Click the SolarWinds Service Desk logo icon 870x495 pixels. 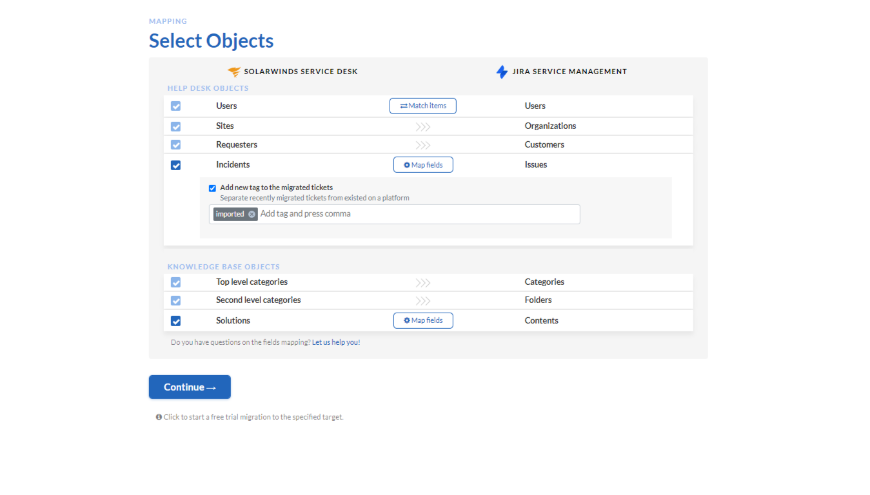[234, 72]
